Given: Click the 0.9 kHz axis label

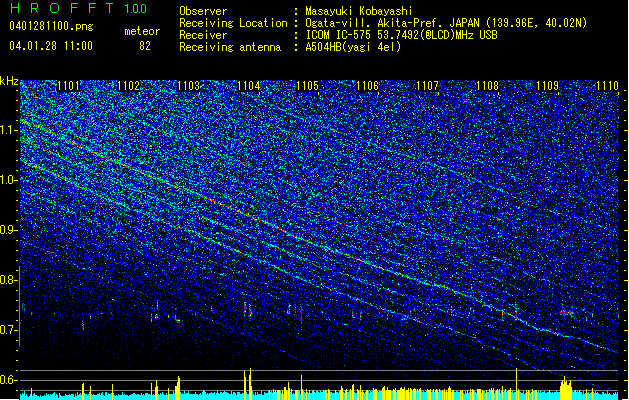Looking at the screenshot, I should (x=9, y=230).
